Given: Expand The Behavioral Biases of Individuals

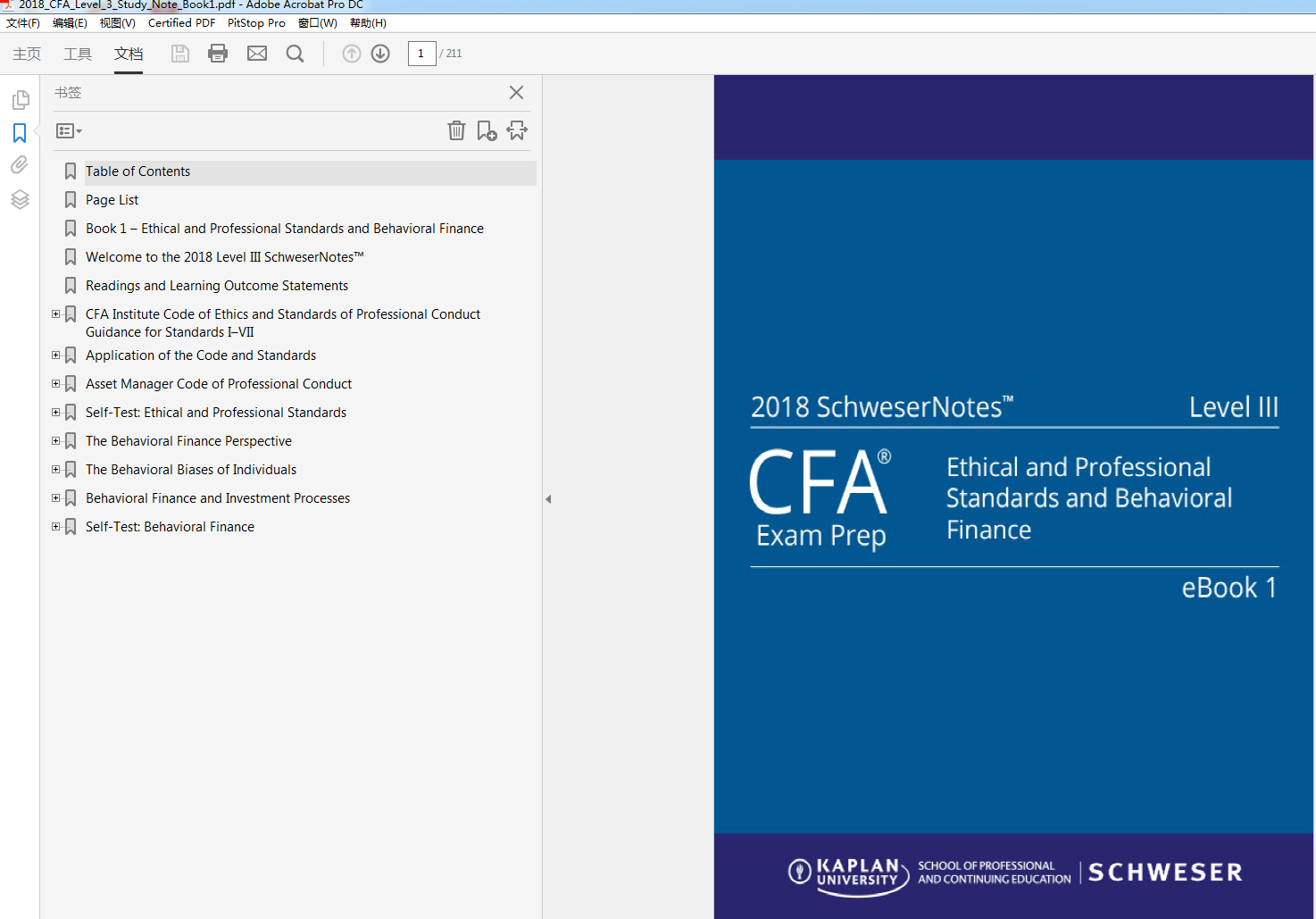Looking at the screenshot, I should (x=56, y=470).
